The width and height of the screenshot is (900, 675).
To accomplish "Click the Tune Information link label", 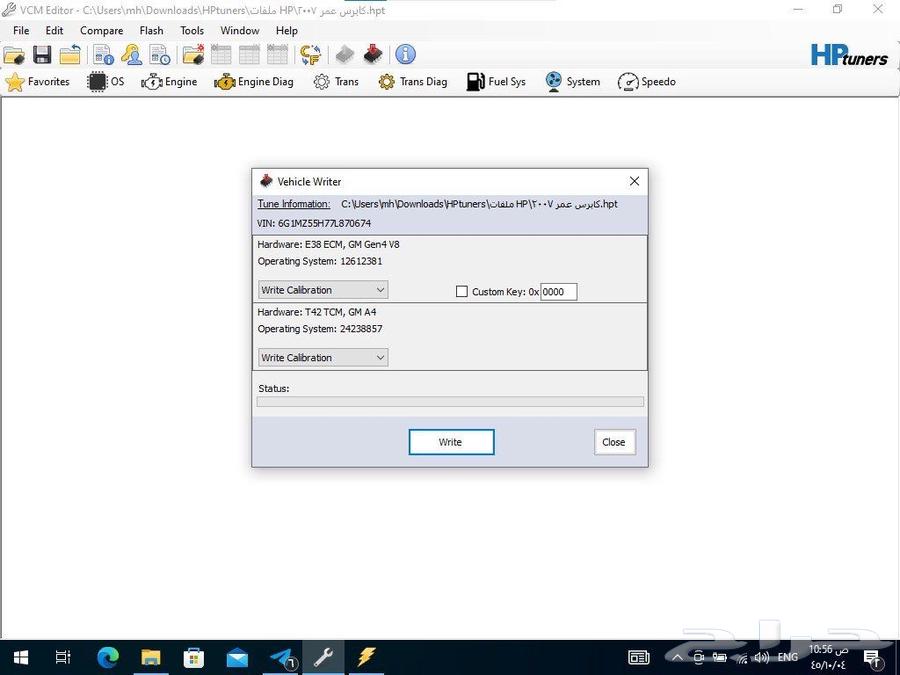I will coord(293,204).
